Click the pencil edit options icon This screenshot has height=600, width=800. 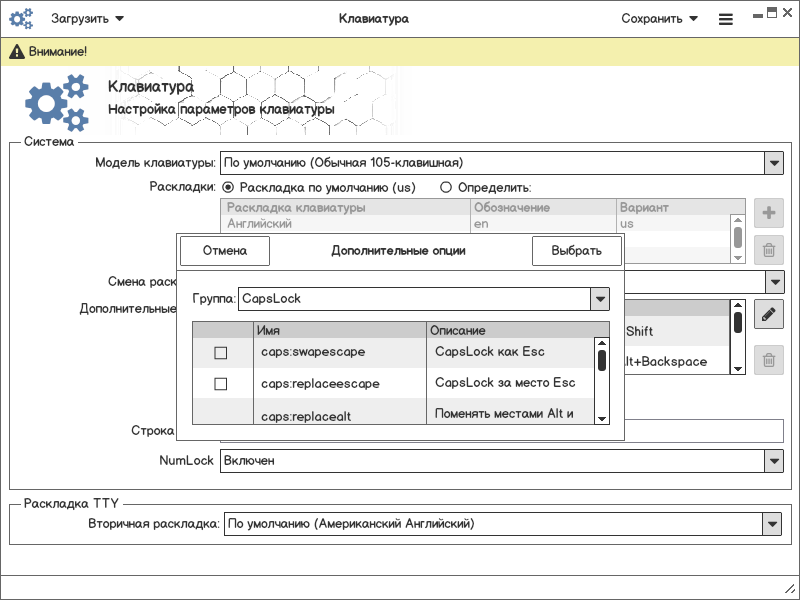[x=768, y=315]
